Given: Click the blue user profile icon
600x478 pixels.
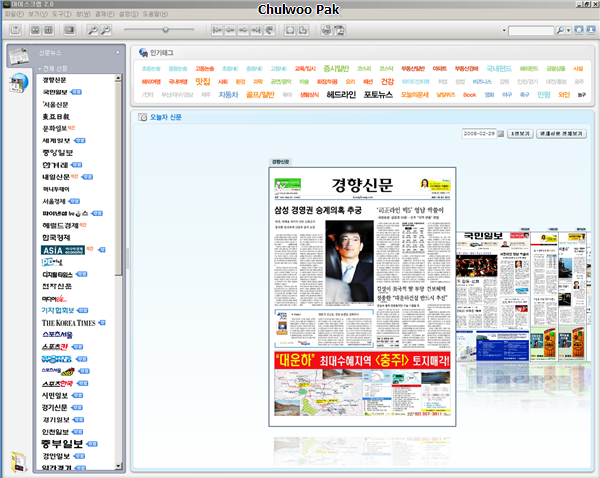Looking at the screenshot, I should coord(591,30).
